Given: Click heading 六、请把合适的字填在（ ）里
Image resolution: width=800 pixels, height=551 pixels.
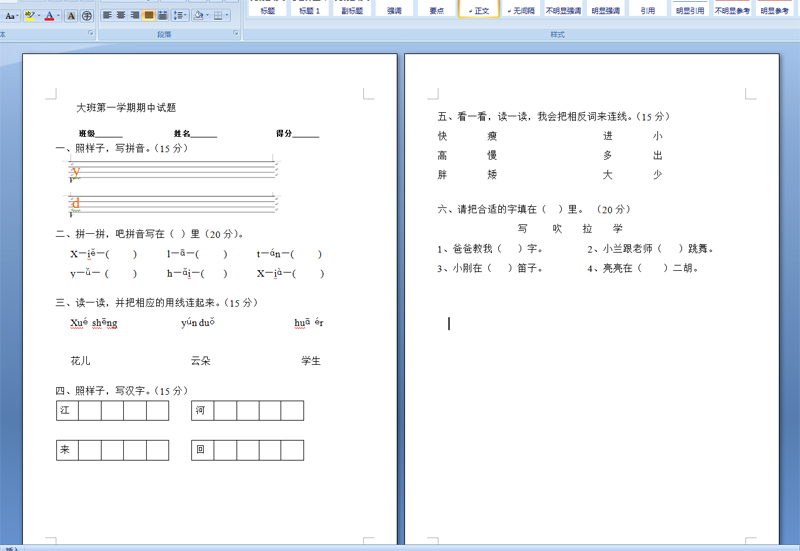Looking at the screenshot, I should click(x=534, y=210).
